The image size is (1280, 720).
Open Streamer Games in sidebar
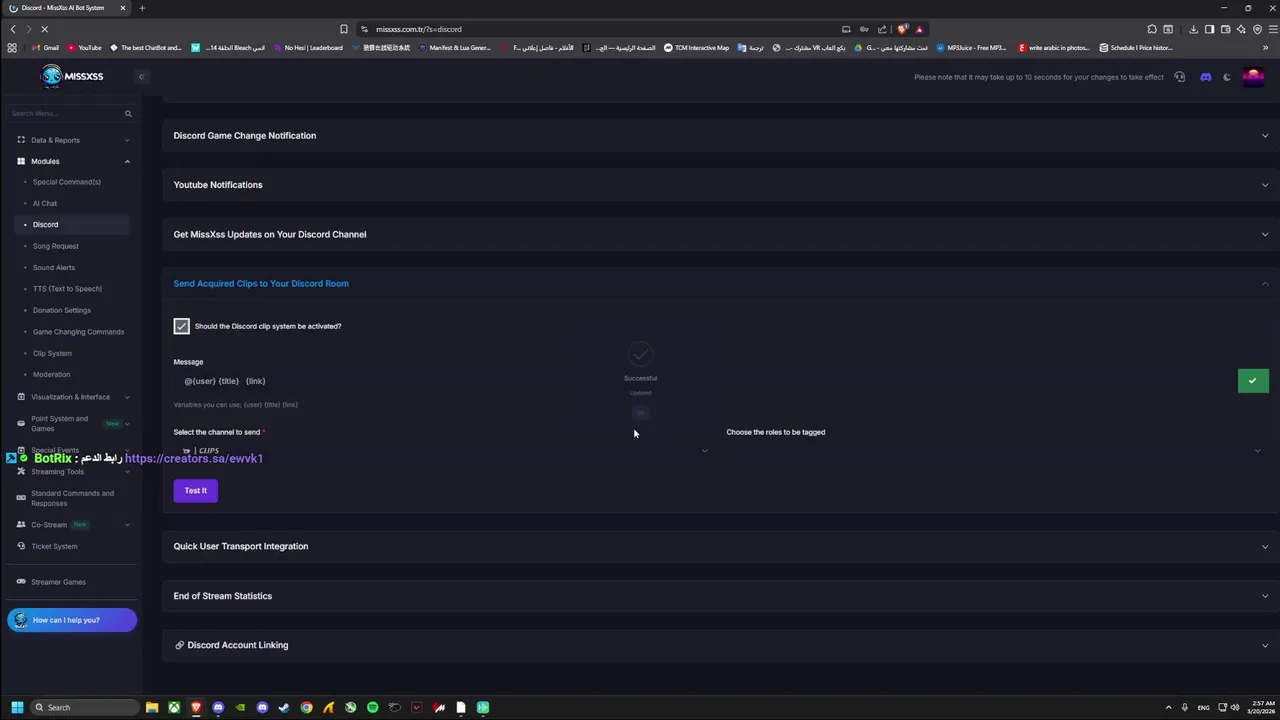[58, 582]
